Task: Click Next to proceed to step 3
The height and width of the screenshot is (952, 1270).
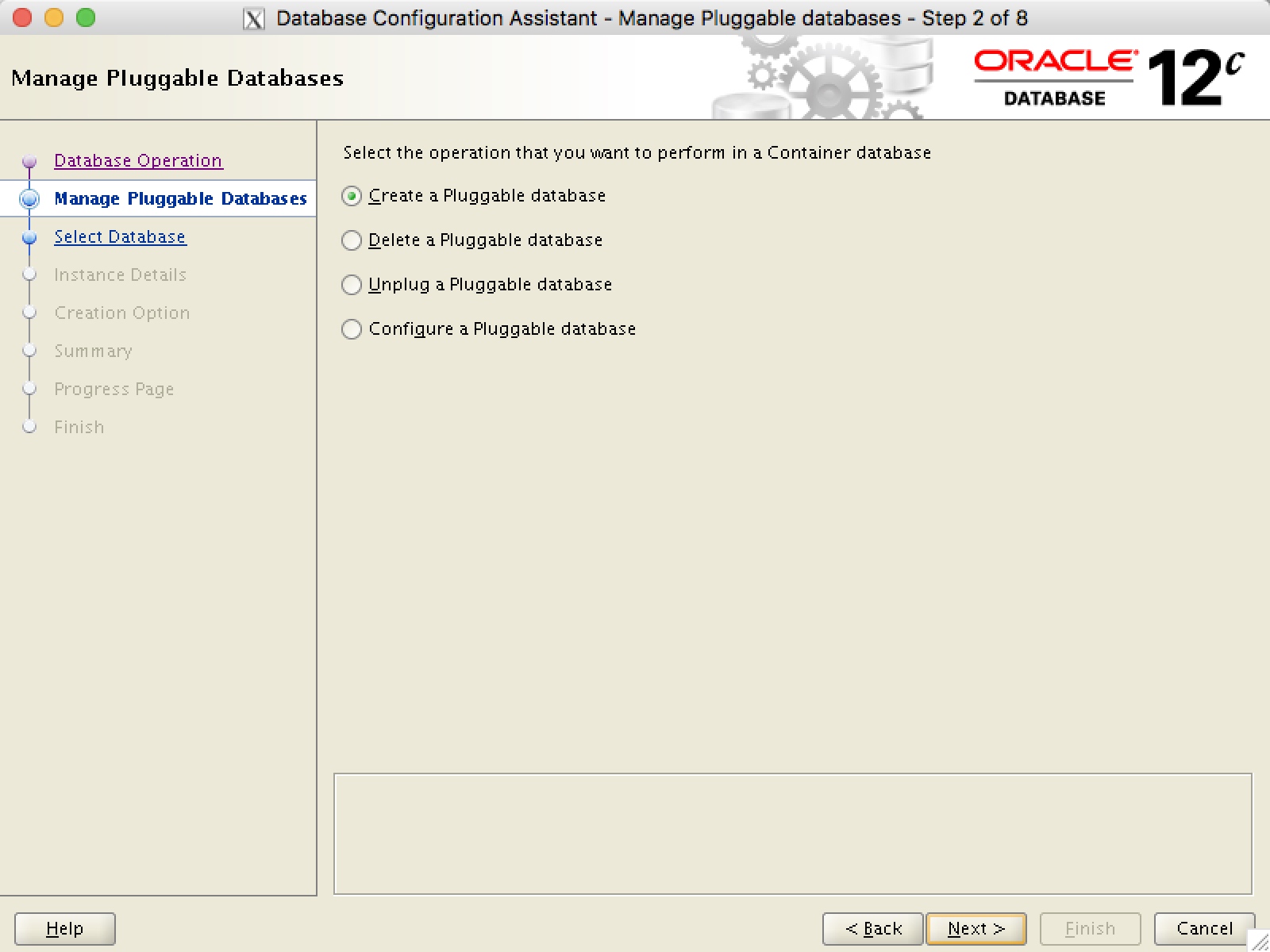Action: (x=975, y=928)
